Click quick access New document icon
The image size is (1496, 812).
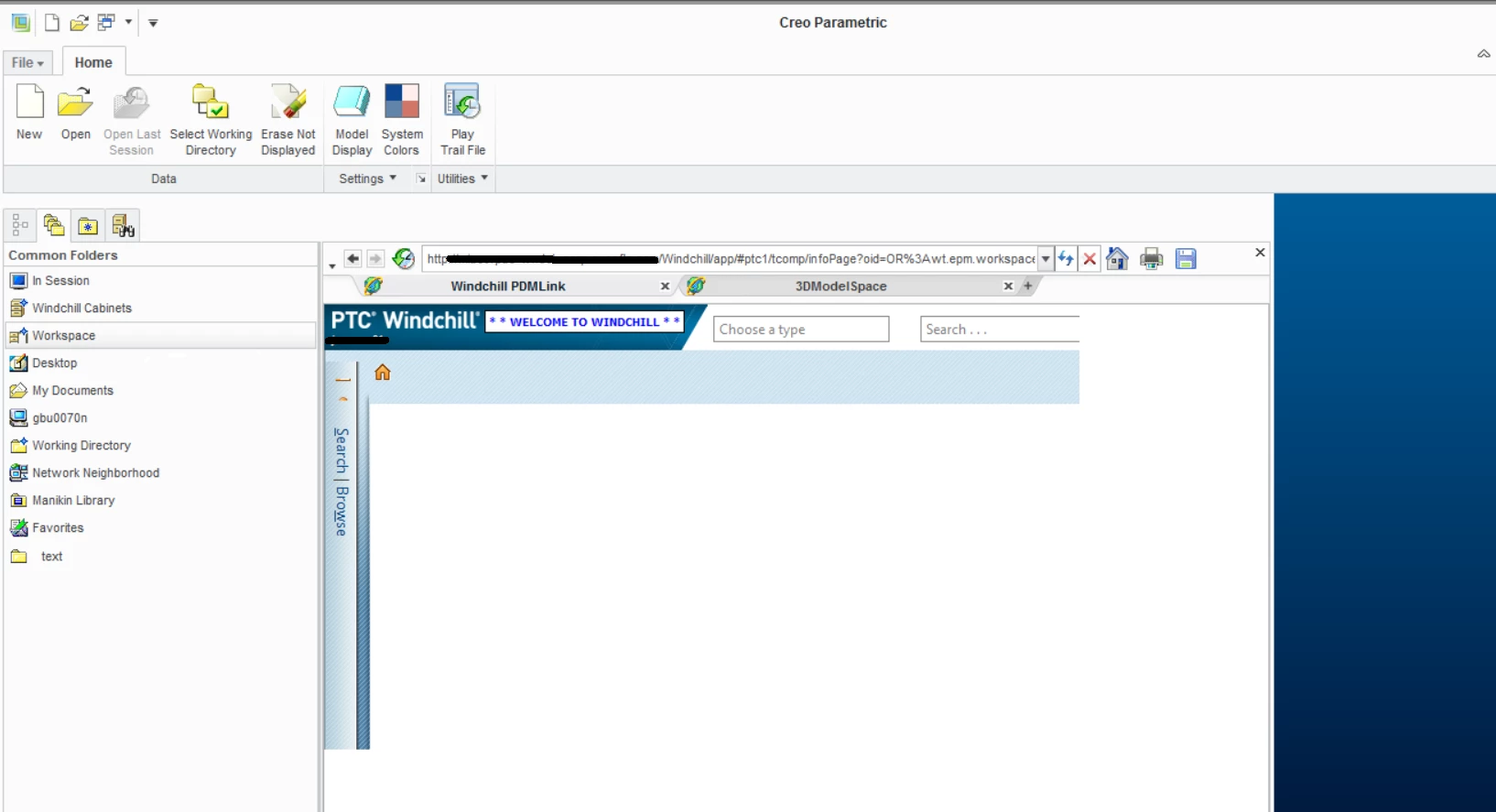[x=52, y=22]
